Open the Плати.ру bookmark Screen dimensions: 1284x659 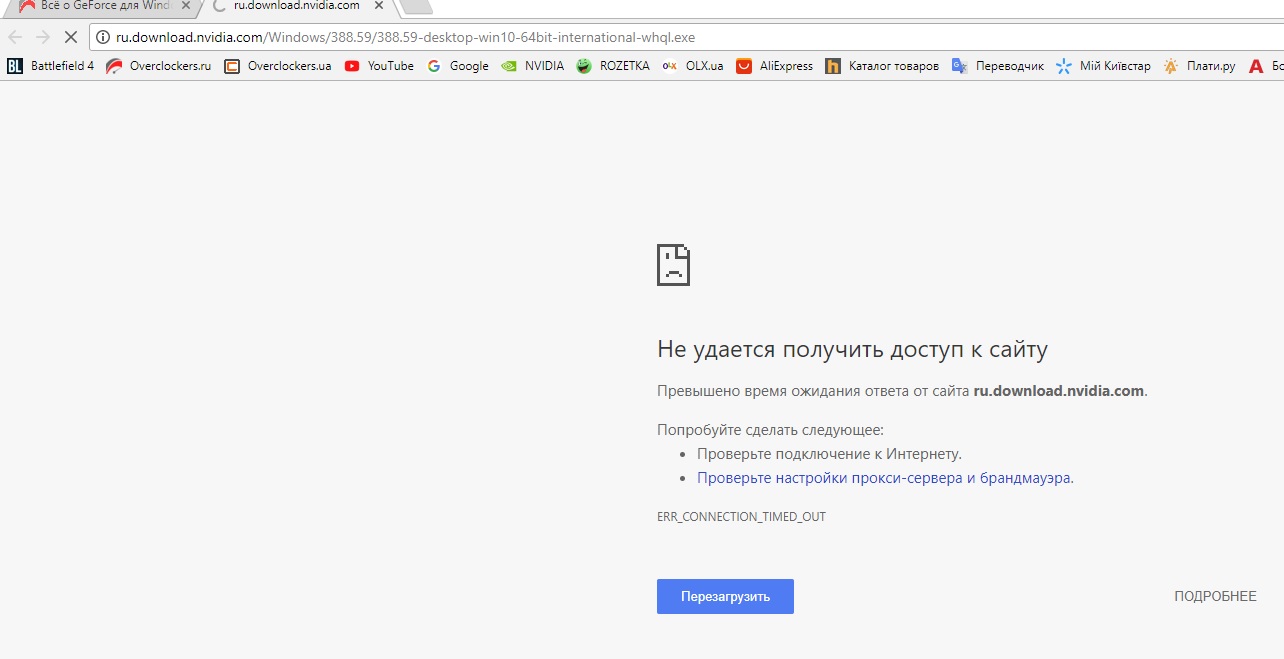tap(1200, 66)
